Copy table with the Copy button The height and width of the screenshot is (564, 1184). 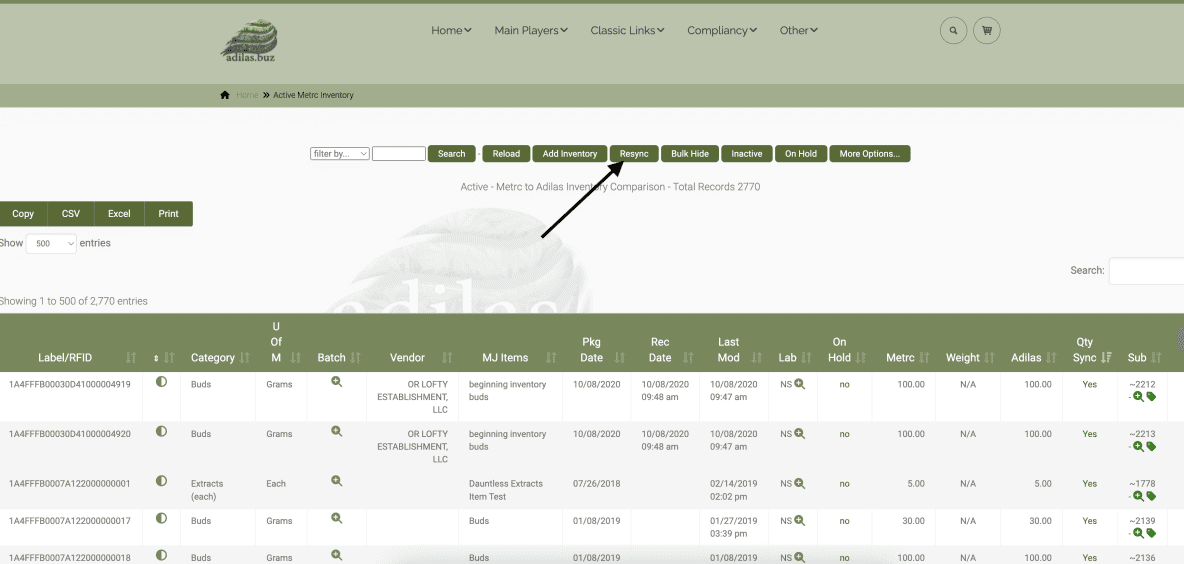coord(23,214)
